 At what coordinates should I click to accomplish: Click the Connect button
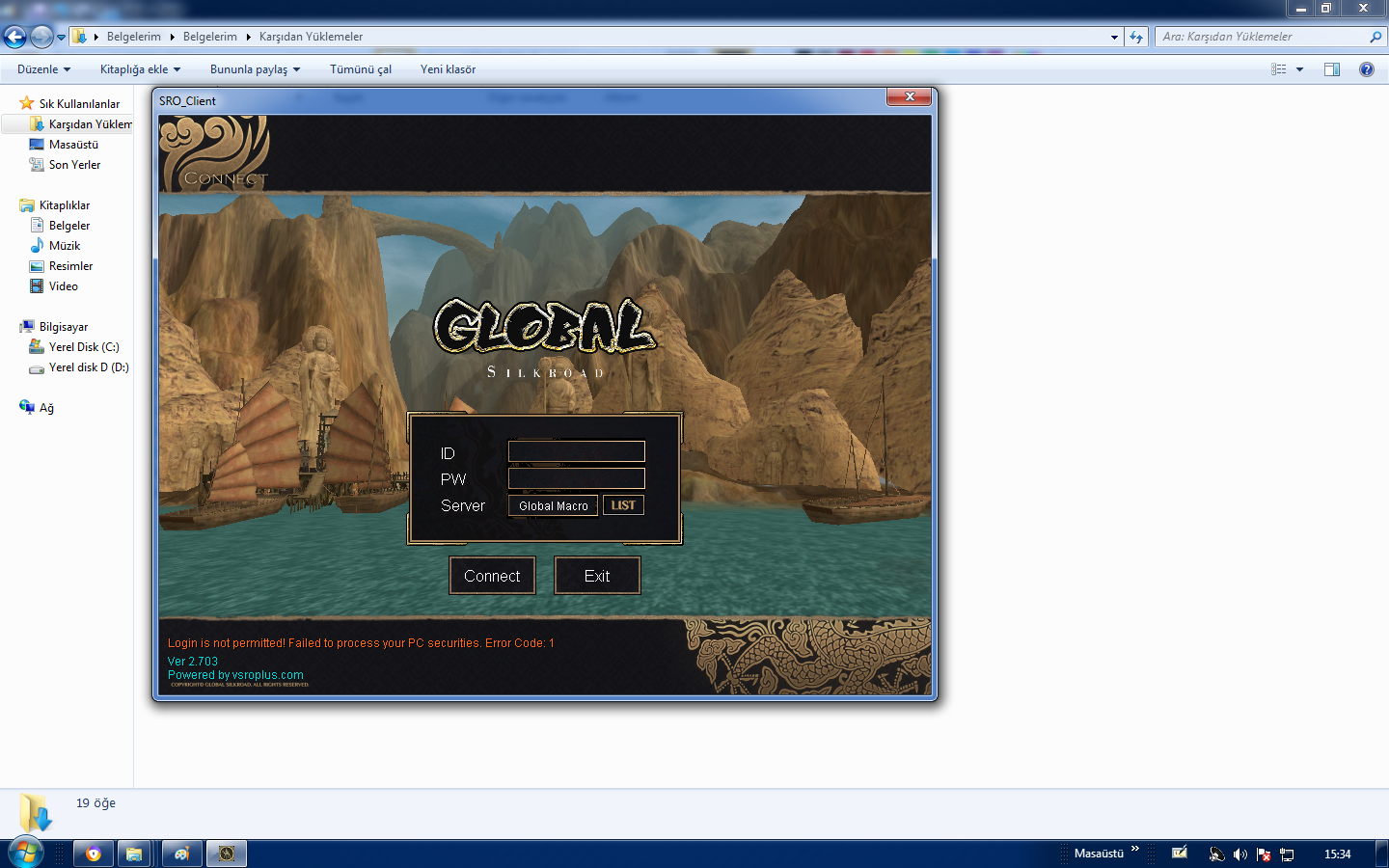[492, 576]
